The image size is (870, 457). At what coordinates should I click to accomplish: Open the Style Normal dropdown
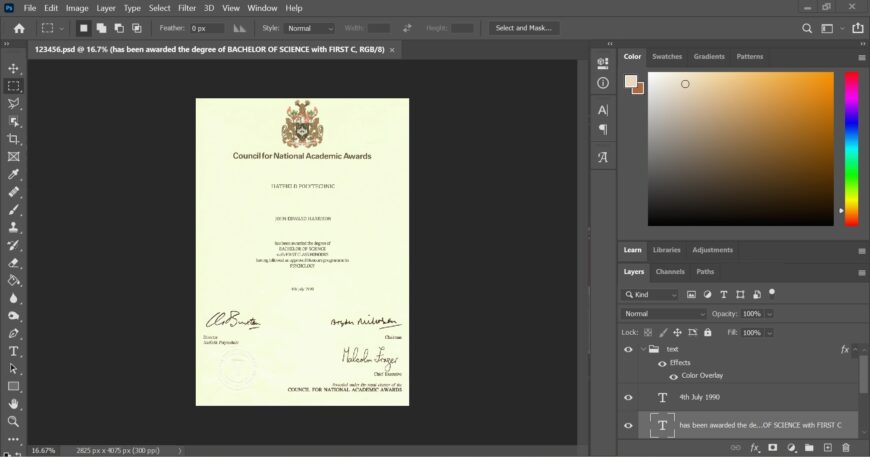[309, 28]
